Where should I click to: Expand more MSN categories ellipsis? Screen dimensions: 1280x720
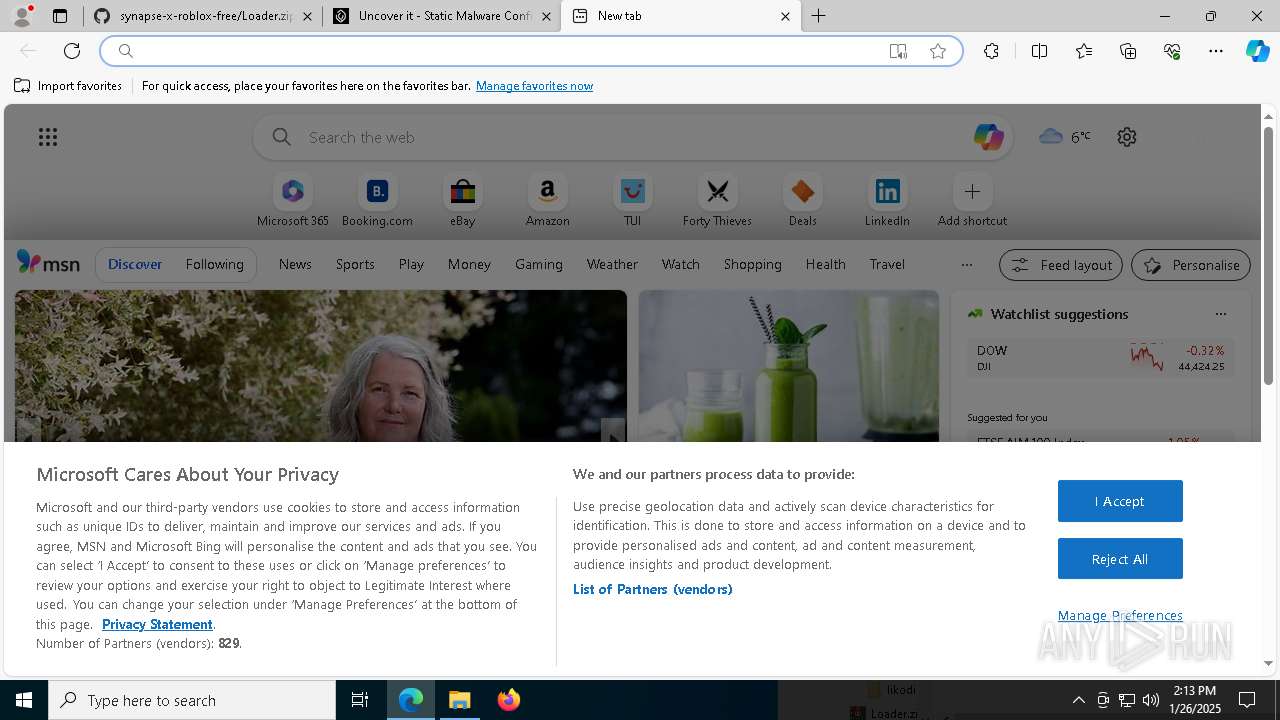(x=966, y=265)
